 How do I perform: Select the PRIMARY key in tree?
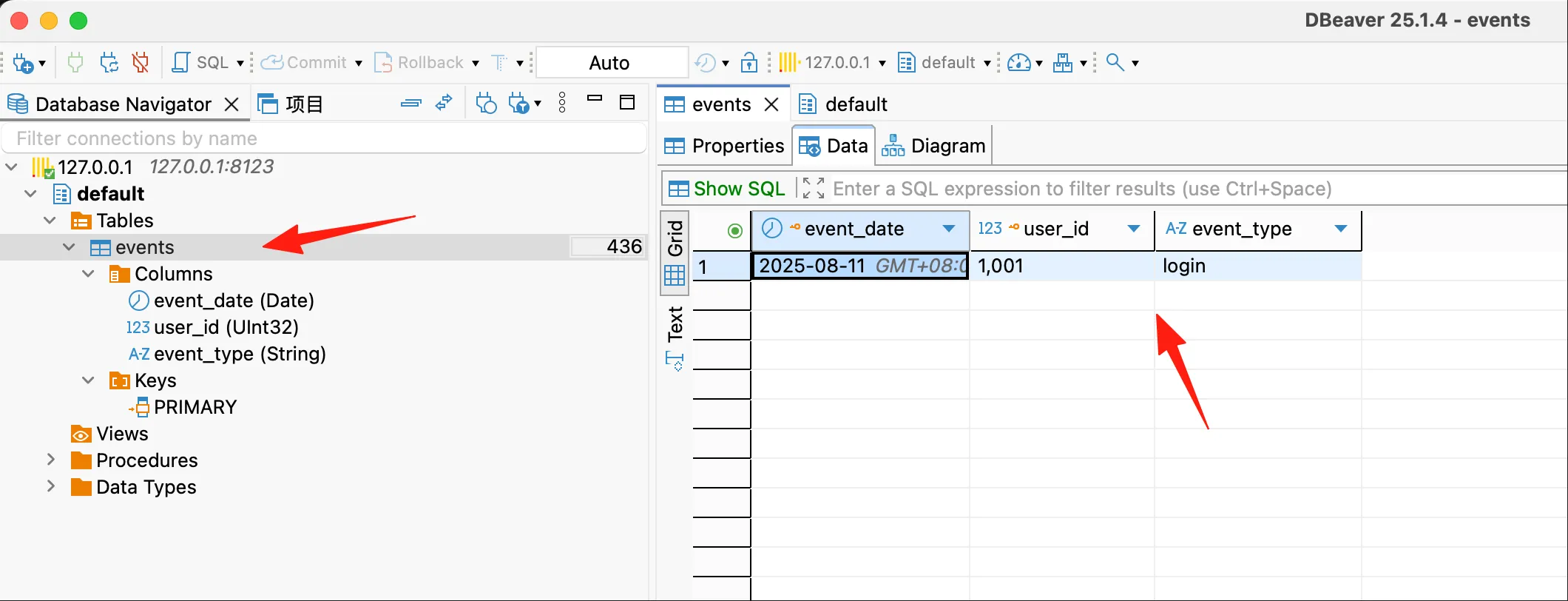[x=195, y=407]
